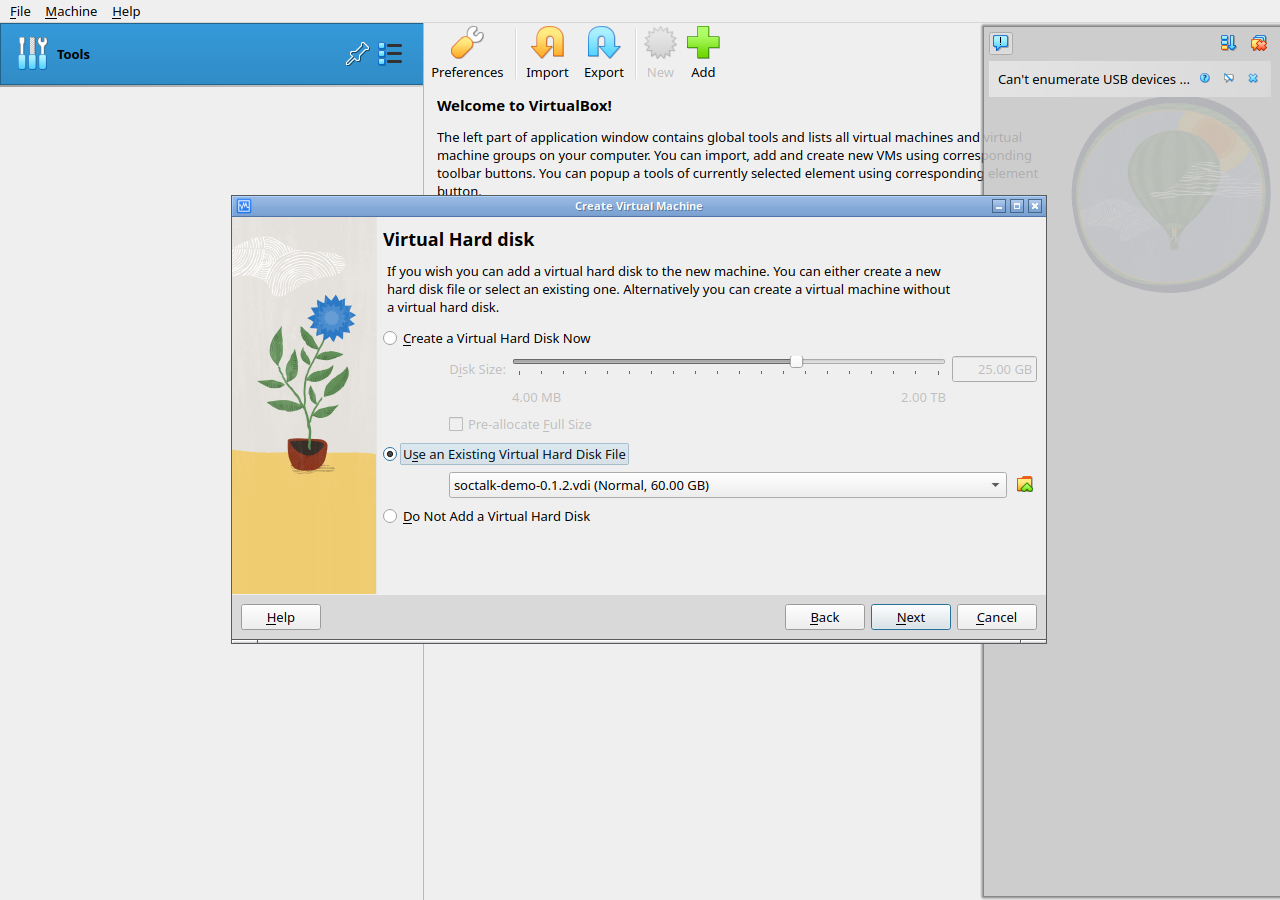The height and width of the screenshot is (900, 1280).
Task: Click the do-not-show-again icon on USB notification
Action: (1229, 78)
